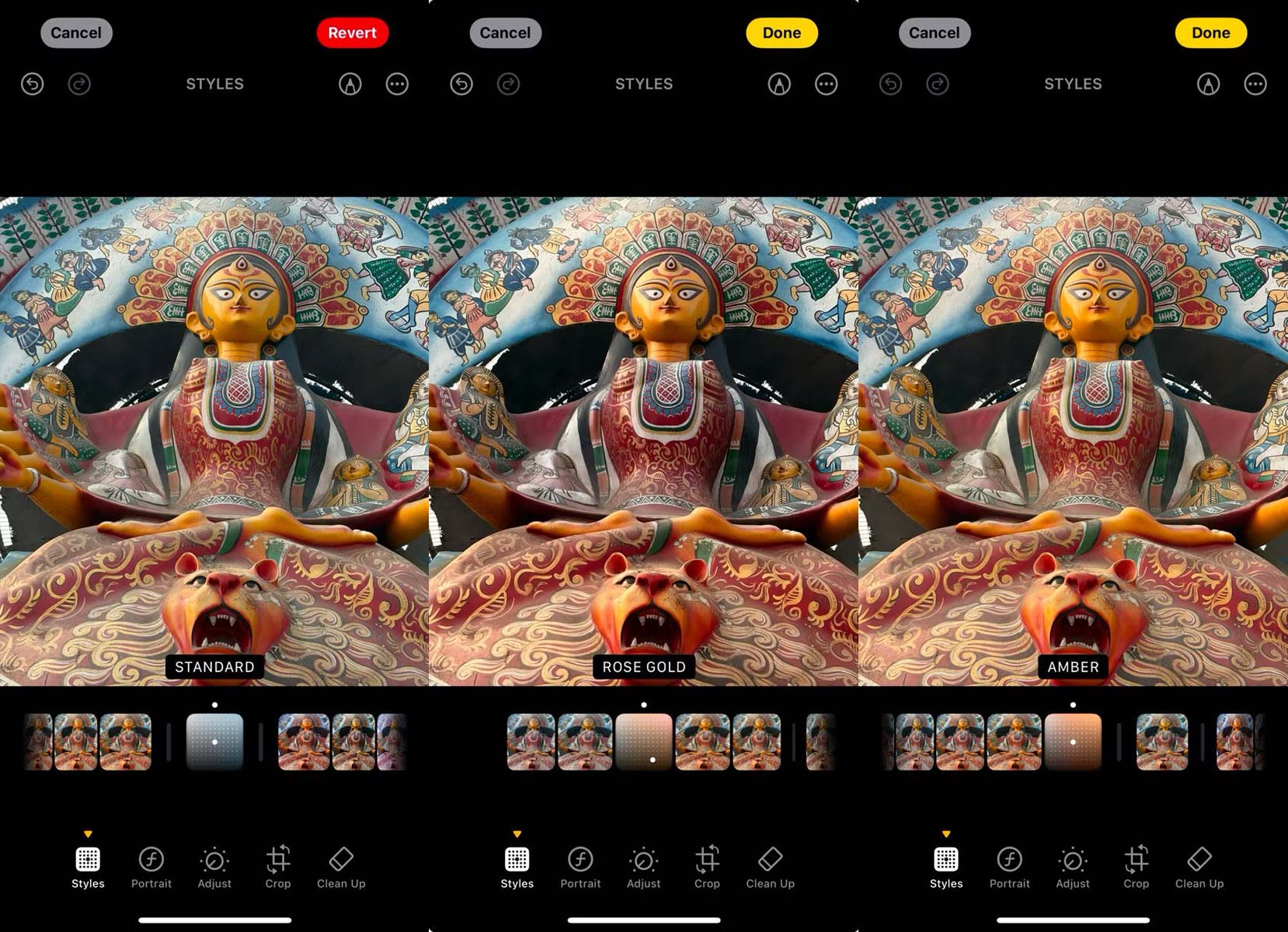
Task: Tap the Rose Gold tone control pad
Action: [x=644, y=742]
